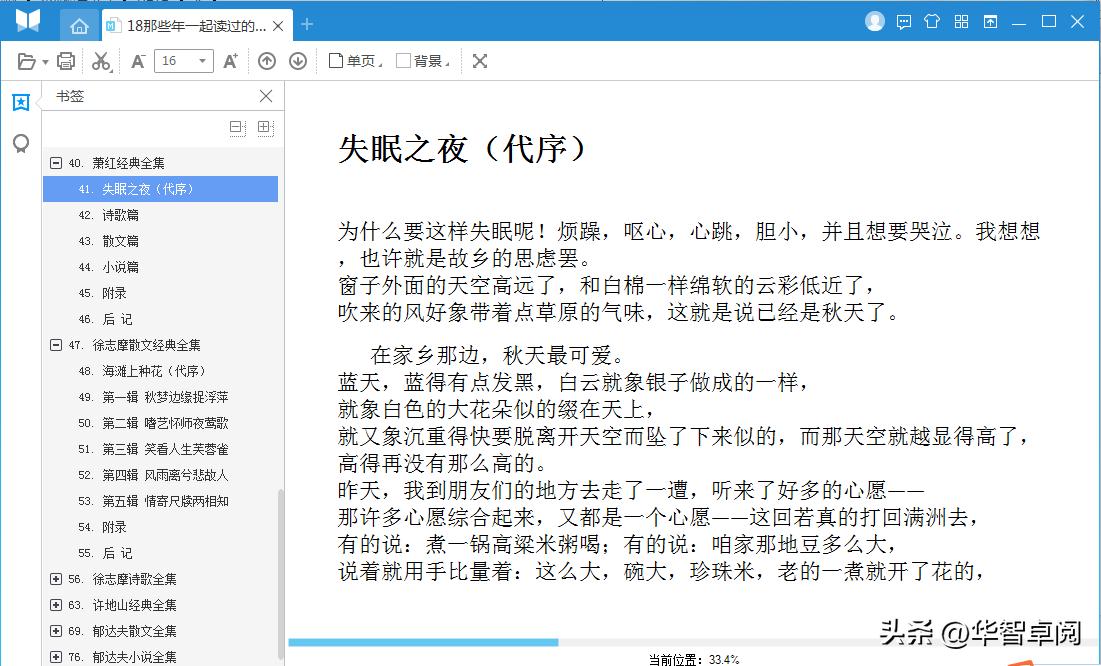Screen dimensions: 1101x666
Task: Select the scissors snapshot tool
Action: tap(101, 60)
